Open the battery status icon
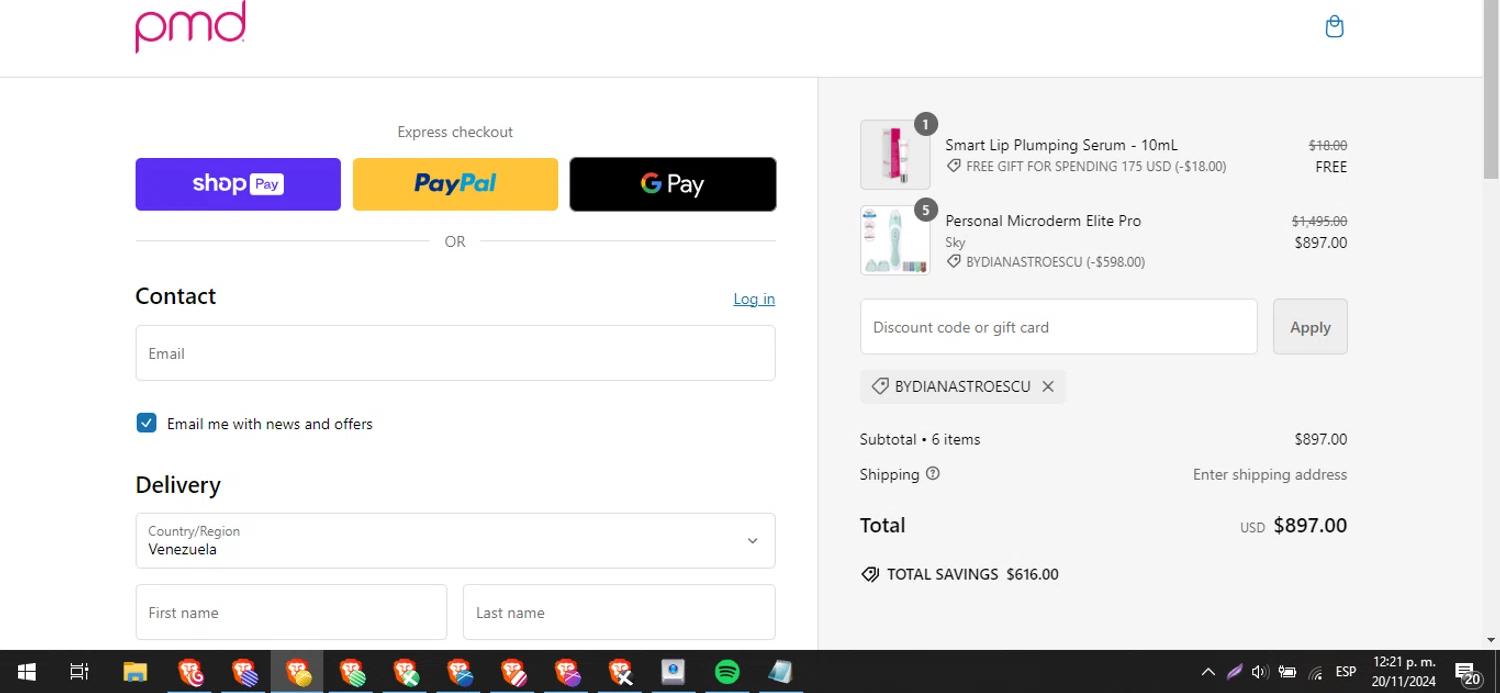The width and height of the screenshot is (1500, 693). [x=1288, y=672]
